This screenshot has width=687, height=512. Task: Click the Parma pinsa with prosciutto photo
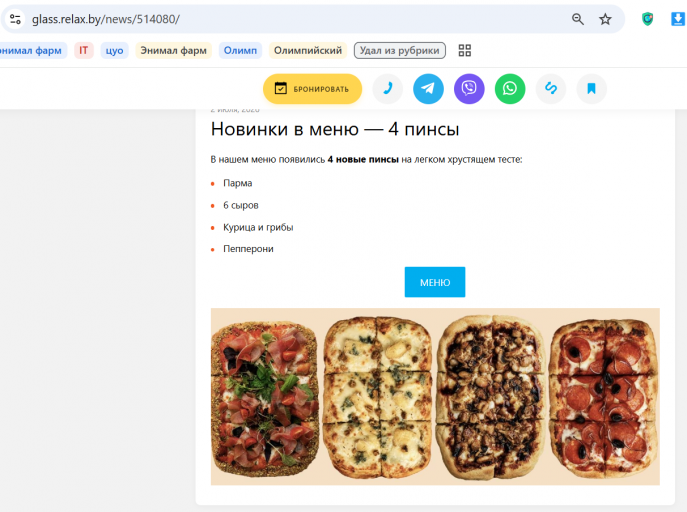pyautogui.click(x=265, y=399)
